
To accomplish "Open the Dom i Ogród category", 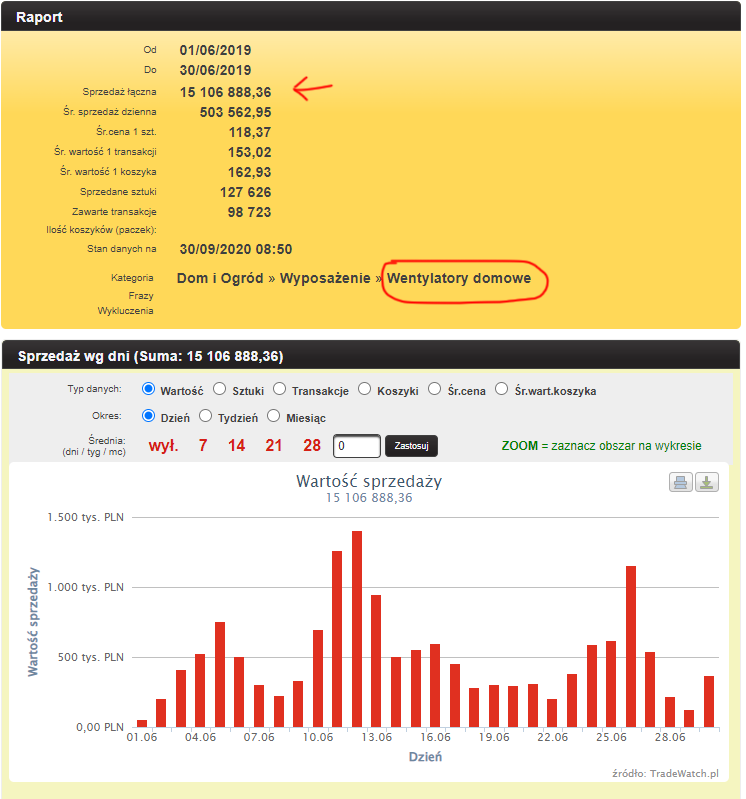I will pos(220,278).
